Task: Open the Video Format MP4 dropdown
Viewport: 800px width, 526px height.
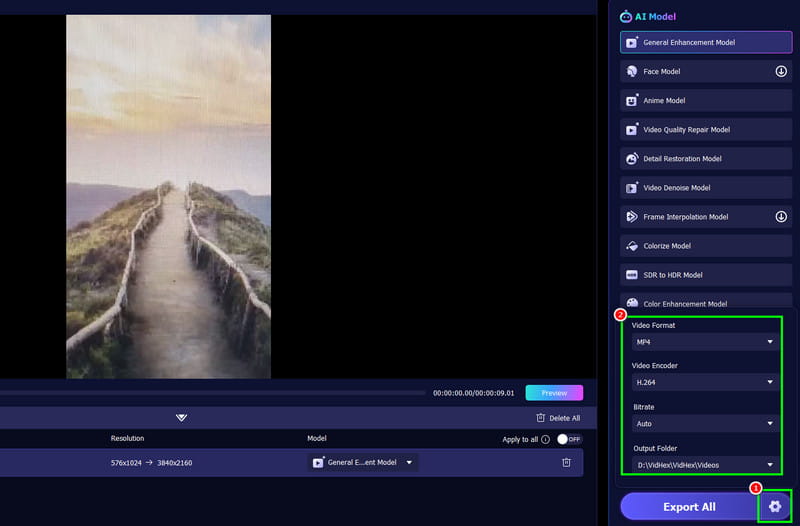Action: [705, 342]
